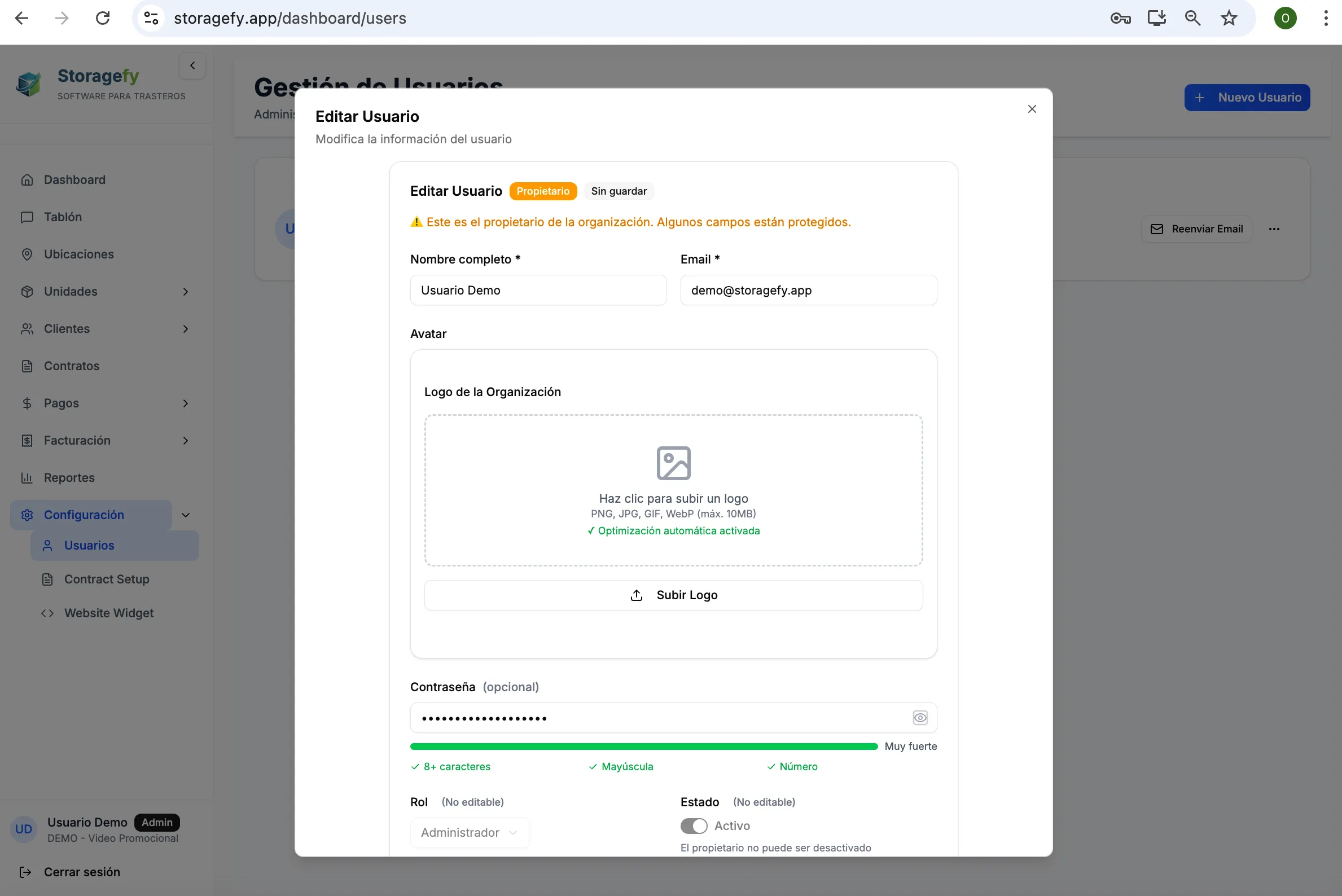Screen dimensions: 1342x896
Task: Click the image placeholder icon in logo dropzone
Action: [673, 463]
